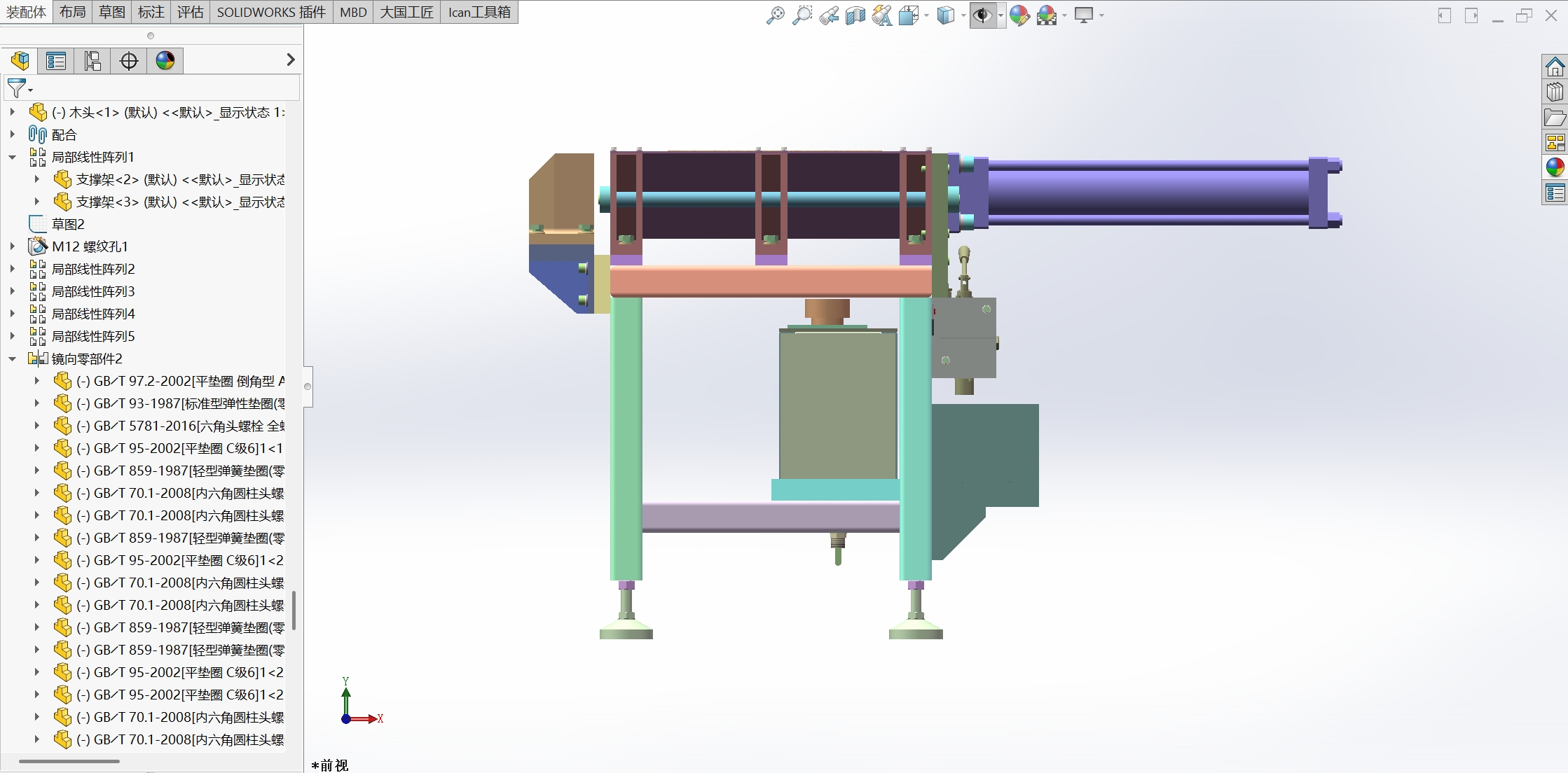This screenshot has width=1568, height=773.
Task: Open the MBD tab
Action: pos(353,12)
